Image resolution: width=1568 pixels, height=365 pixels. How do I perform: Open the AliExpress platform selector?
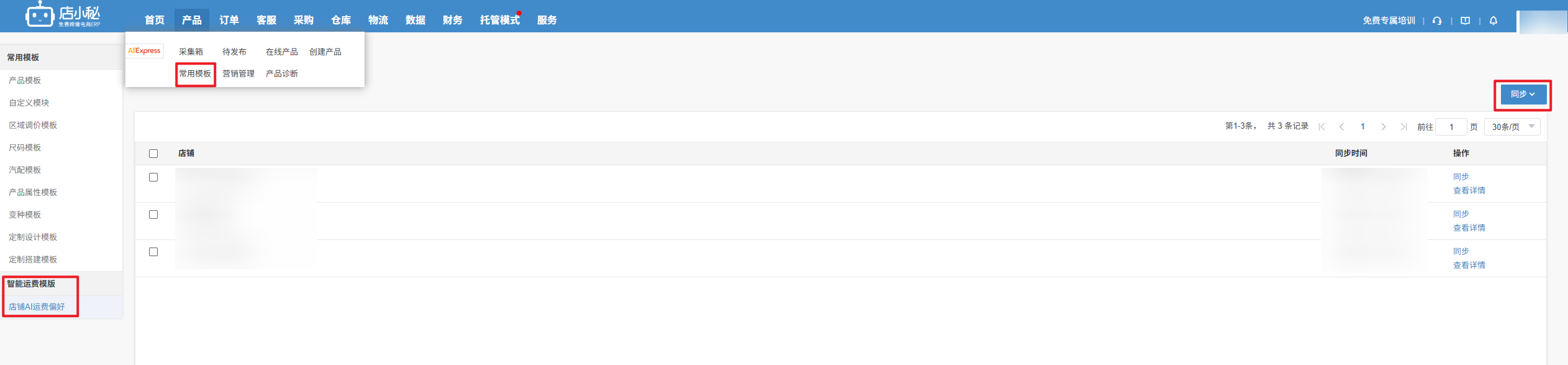point(144,51)
